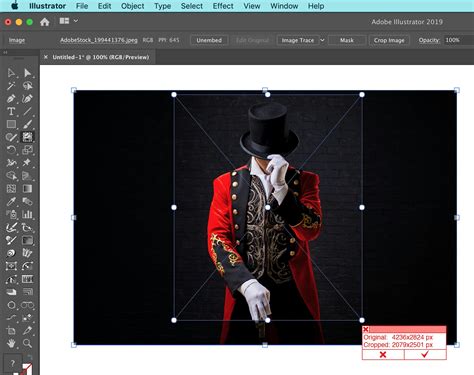This screenshot has width=474, height=375.
Task: Click the crop box top-left corner handle
Action: point(174,95)
